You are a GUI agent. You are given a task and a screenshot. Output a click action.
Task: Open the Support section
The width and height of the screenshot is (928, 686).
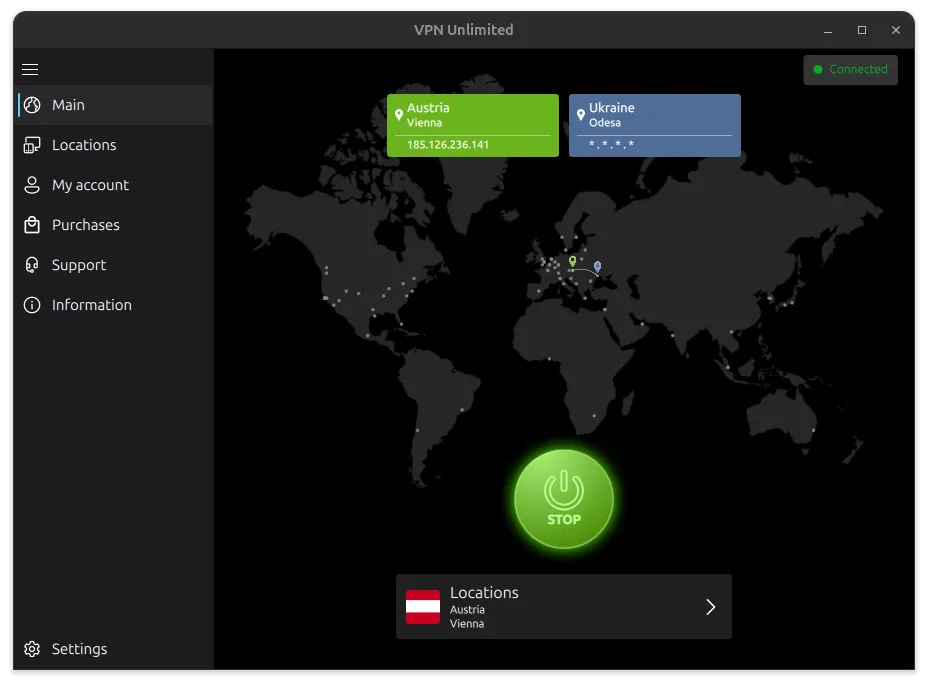click(x=114, y=265)
